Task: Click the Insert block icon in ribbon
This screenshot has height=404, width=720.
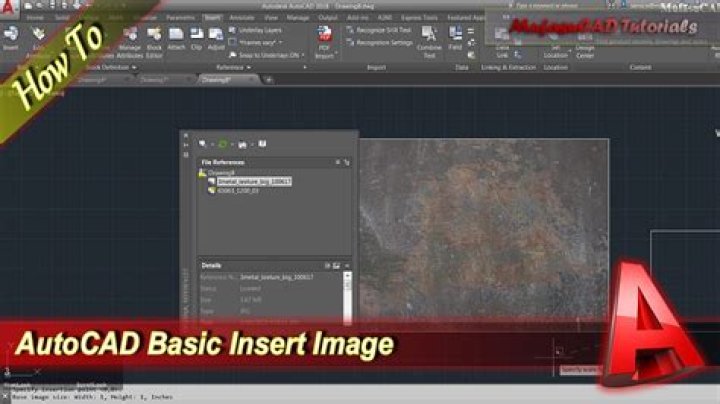Action: pos(11,38)
